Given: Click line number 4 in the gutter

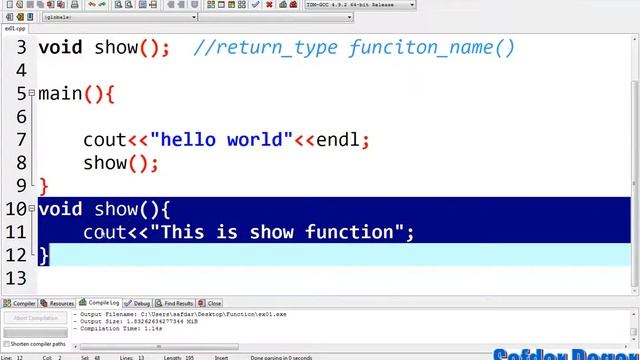Looking at the screenshot, I should 22,70.
